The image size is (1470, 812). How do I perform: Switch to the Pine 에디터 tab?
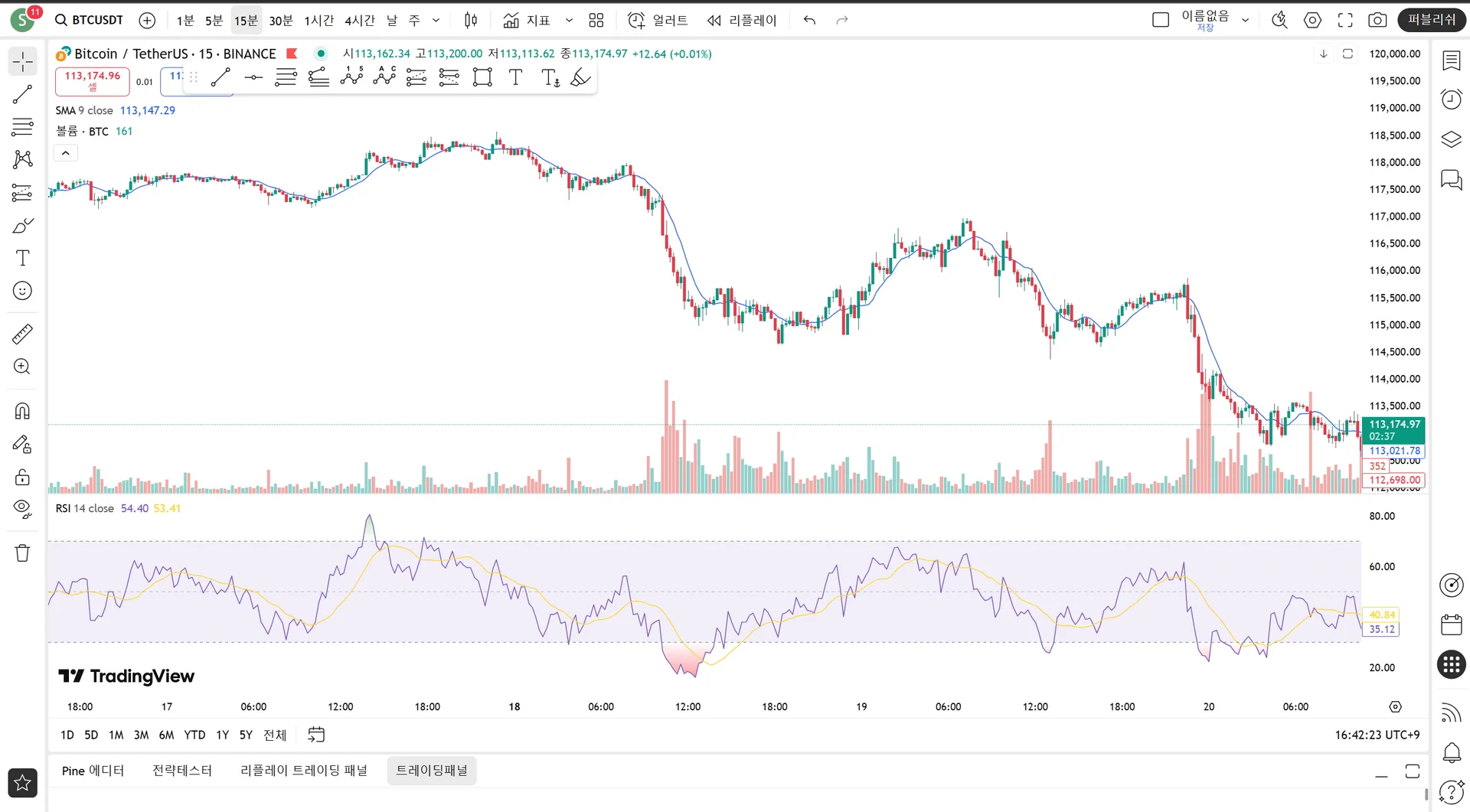[93, 771]
